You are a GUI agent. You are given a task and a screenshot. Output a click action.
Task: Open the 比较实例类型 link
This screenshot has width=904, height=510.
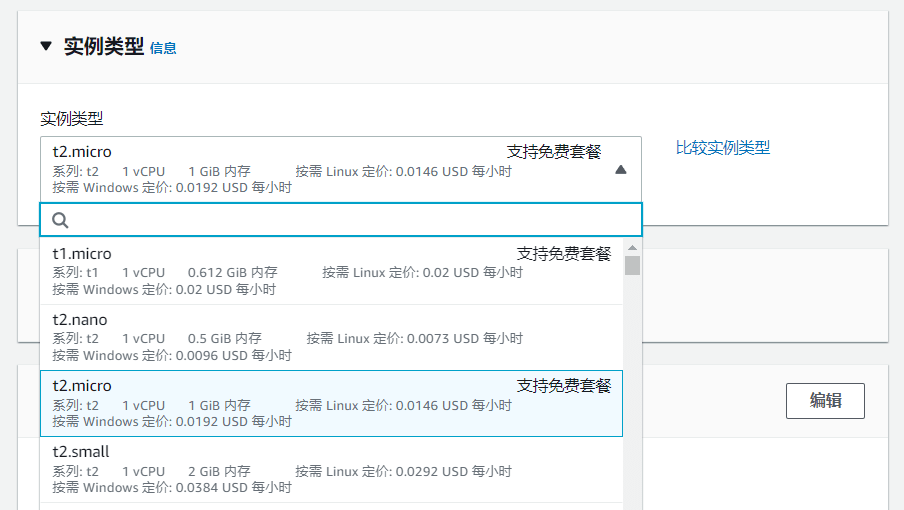tap(723, 148)
